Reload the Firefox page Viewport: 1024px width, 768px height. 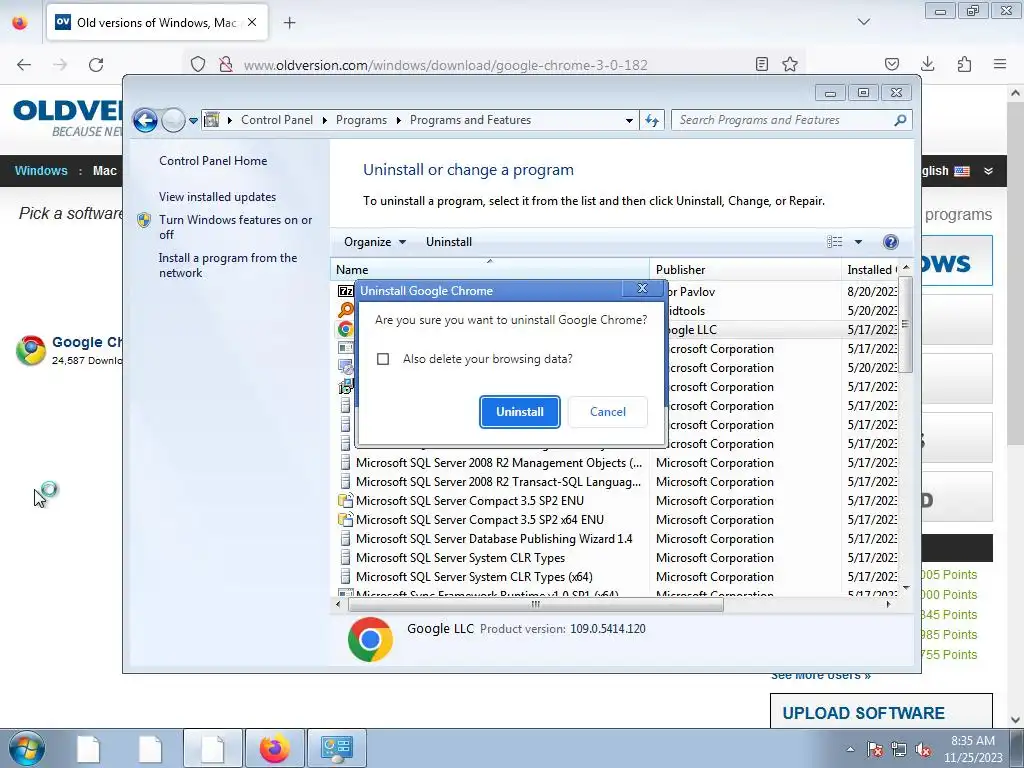tap(96, 65)
